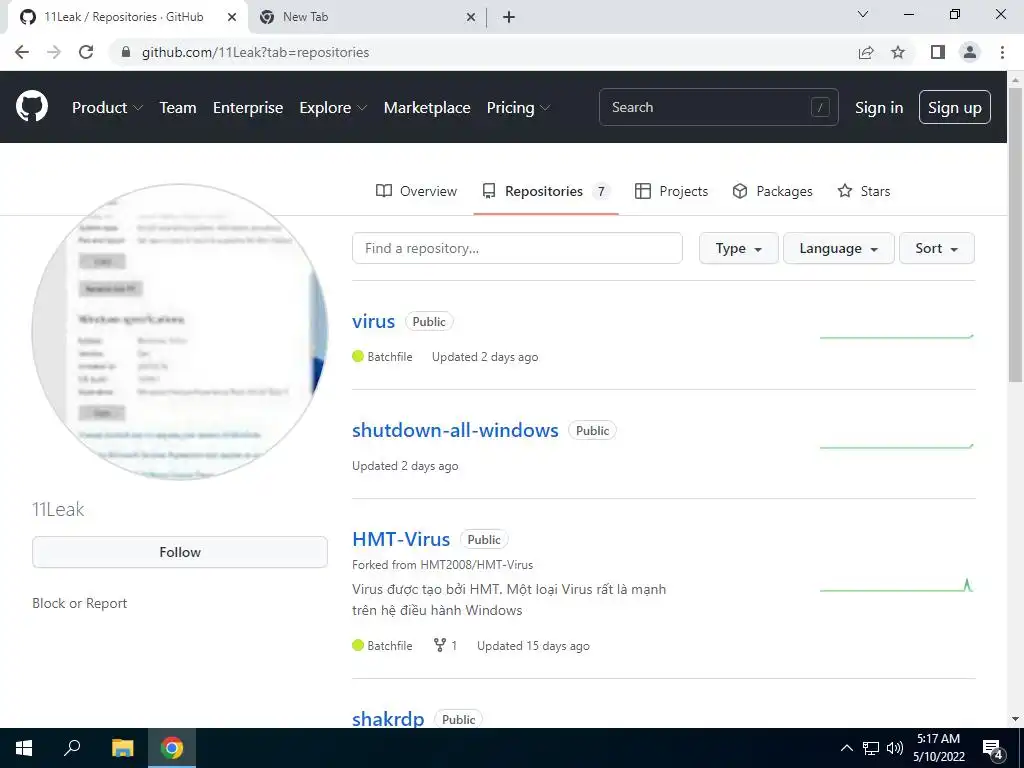
Task: Click the GitHub Search input field
Action: pos(718,107)
